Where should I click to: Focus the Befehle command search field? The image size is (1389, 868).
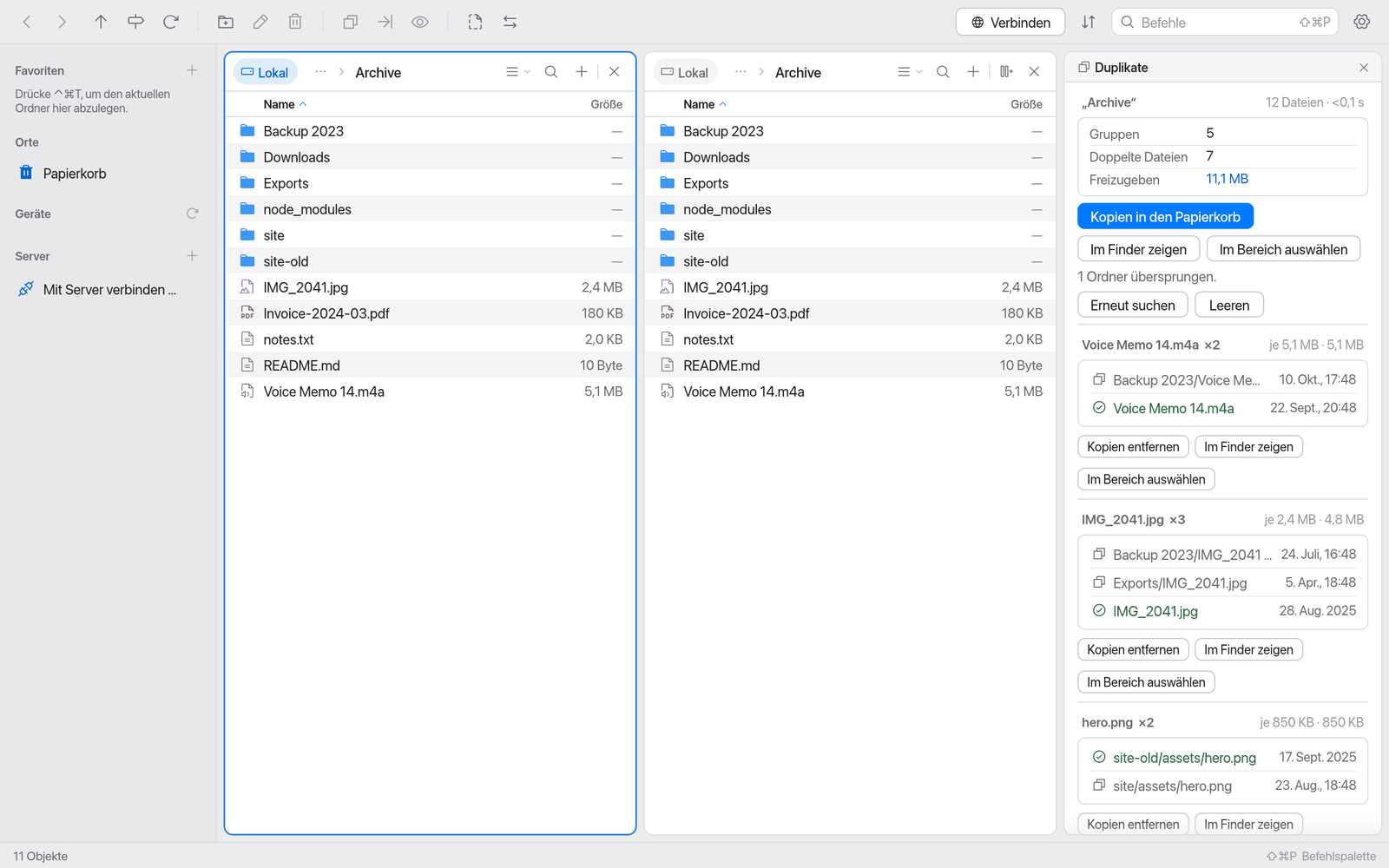(x=1225, y=23)
